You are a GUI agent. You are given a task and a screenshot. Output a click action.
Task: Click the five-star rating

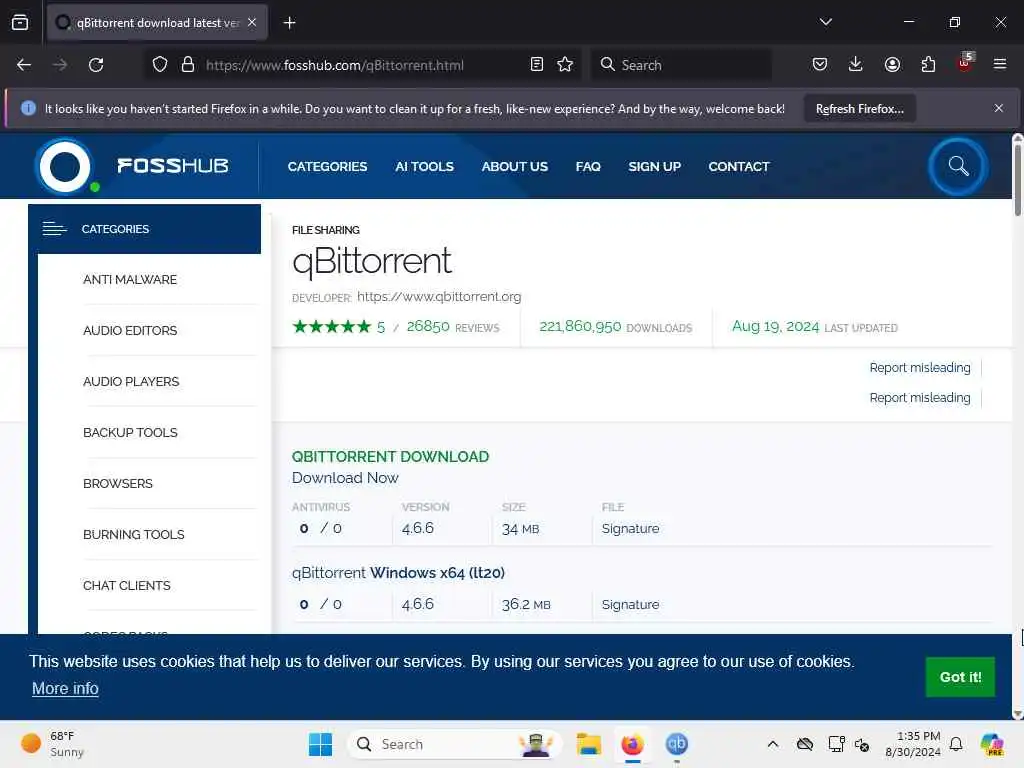coord(332,327)
